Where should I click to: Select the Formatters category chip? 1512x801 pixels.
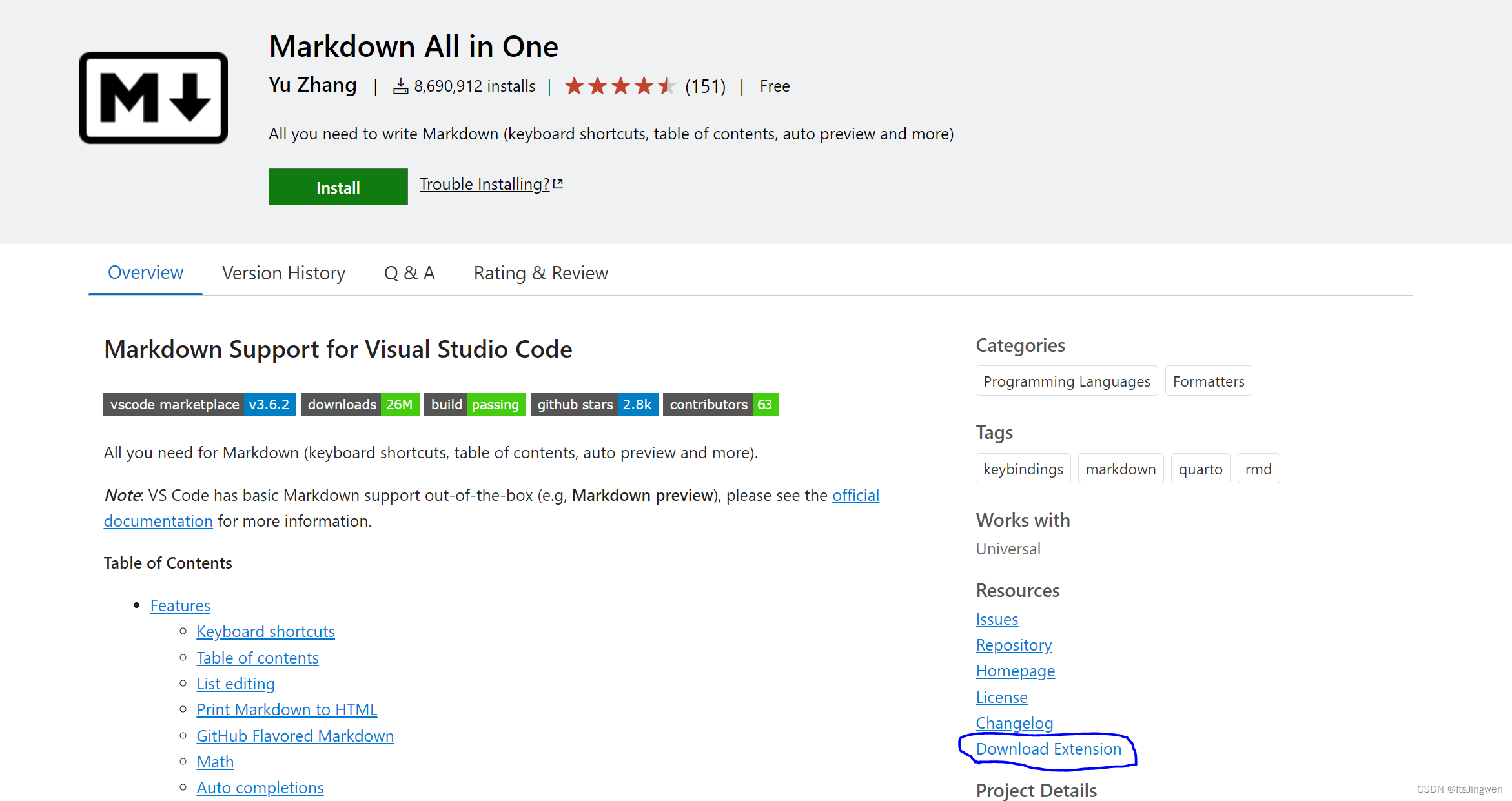tap(1208, 381)
